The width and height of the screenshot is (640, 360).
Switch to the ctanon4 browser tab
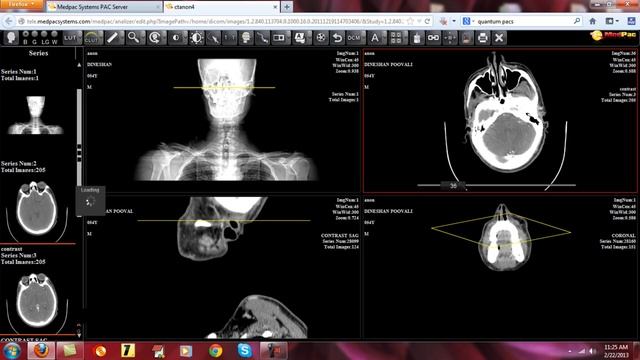[222, 7]
